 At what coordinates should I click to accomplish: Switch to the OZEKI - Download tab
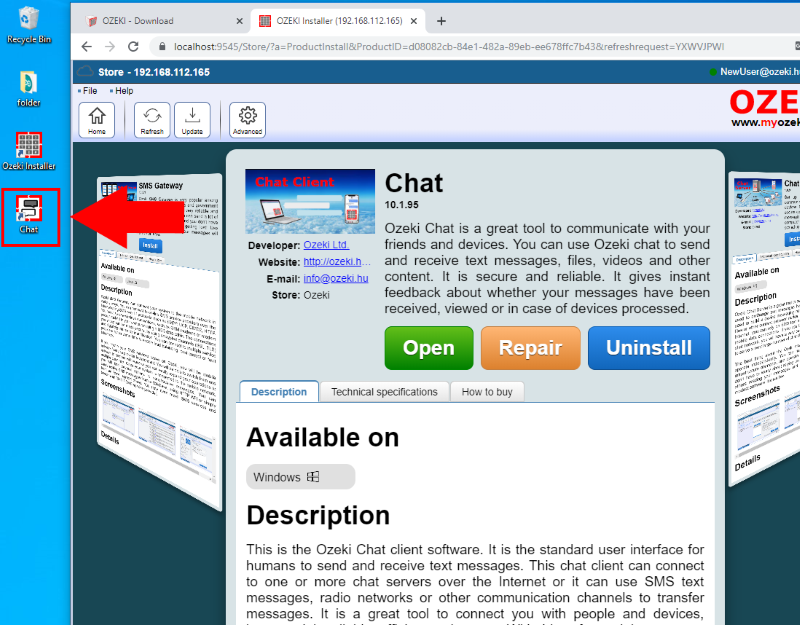coord(163,21)
